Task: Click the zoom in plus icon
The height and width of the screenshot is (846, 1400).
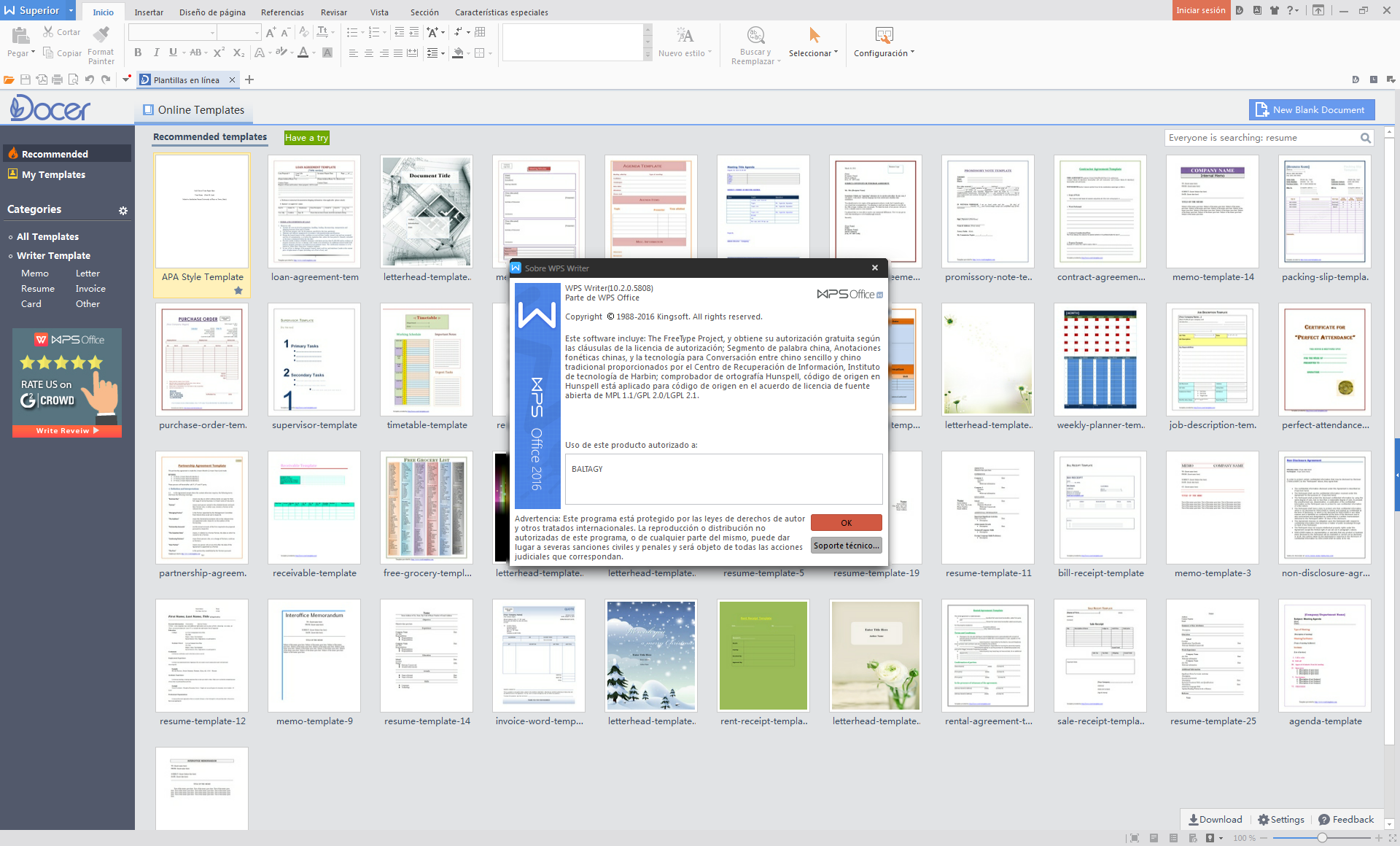Action: 1379,838
